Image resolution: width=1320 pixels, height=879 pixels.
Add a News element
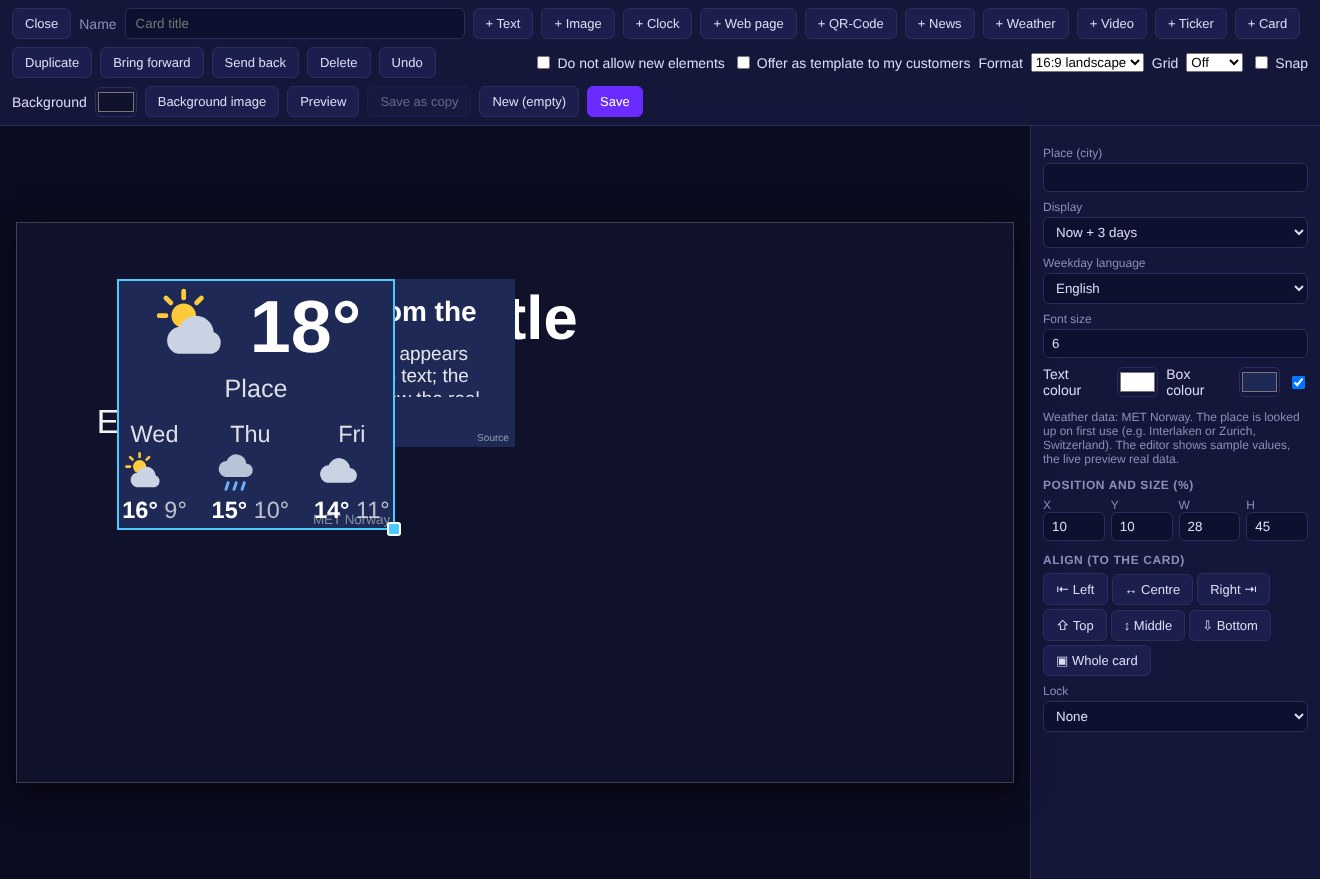[x=940, y=23]
